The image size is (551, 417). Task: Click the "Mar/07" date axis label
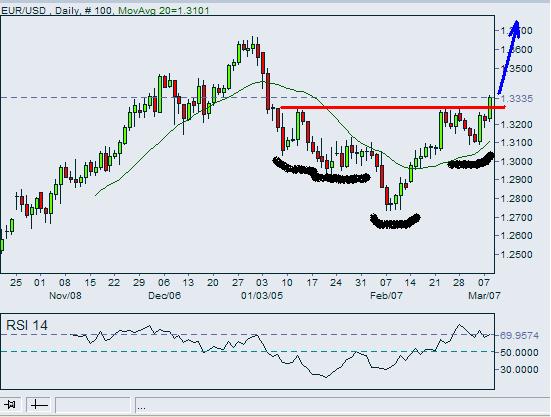[x=484, y=295]
